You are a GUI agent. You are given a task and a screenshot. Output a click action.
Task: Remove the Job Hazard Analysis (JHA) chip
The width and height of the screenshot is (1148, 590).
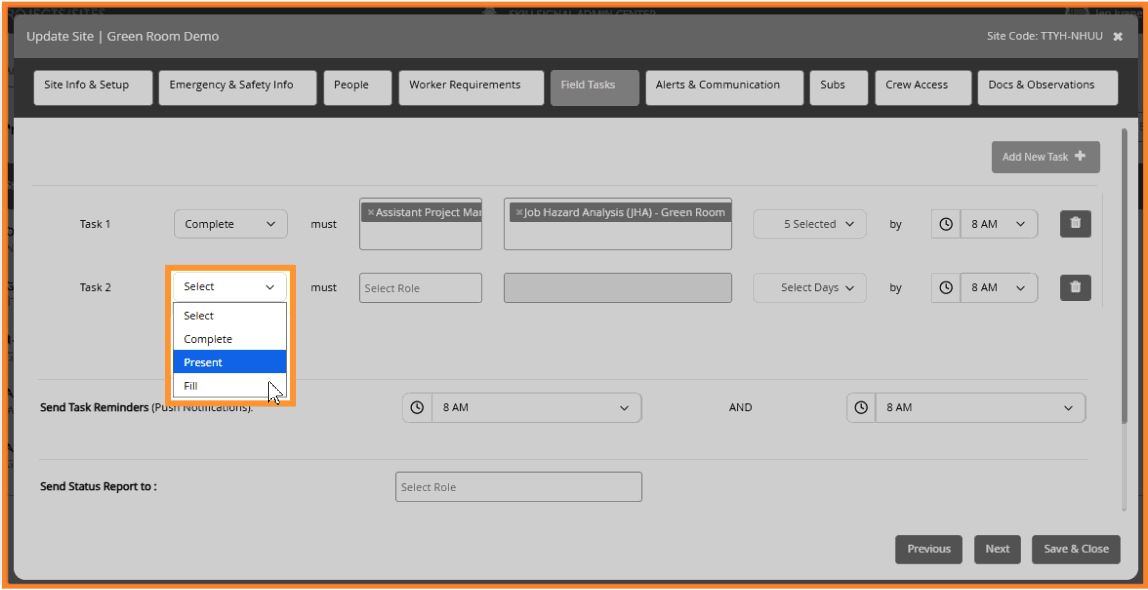coord(520,211)
